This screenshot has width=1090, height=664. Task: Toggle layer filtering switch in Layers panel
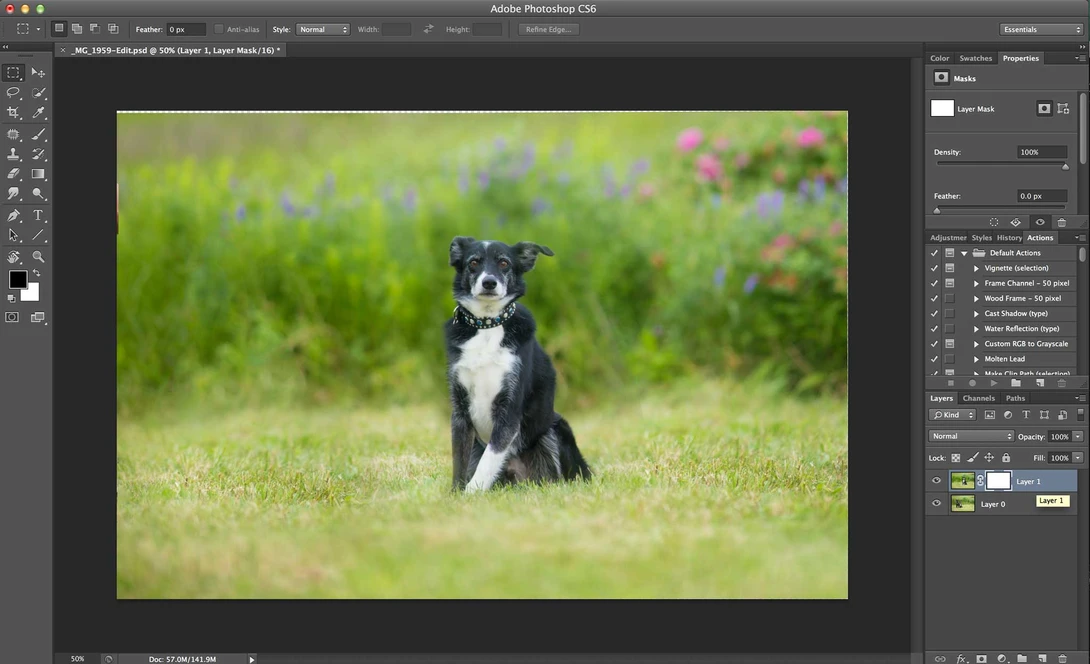pyautogui.click(x=1080, y=414)
